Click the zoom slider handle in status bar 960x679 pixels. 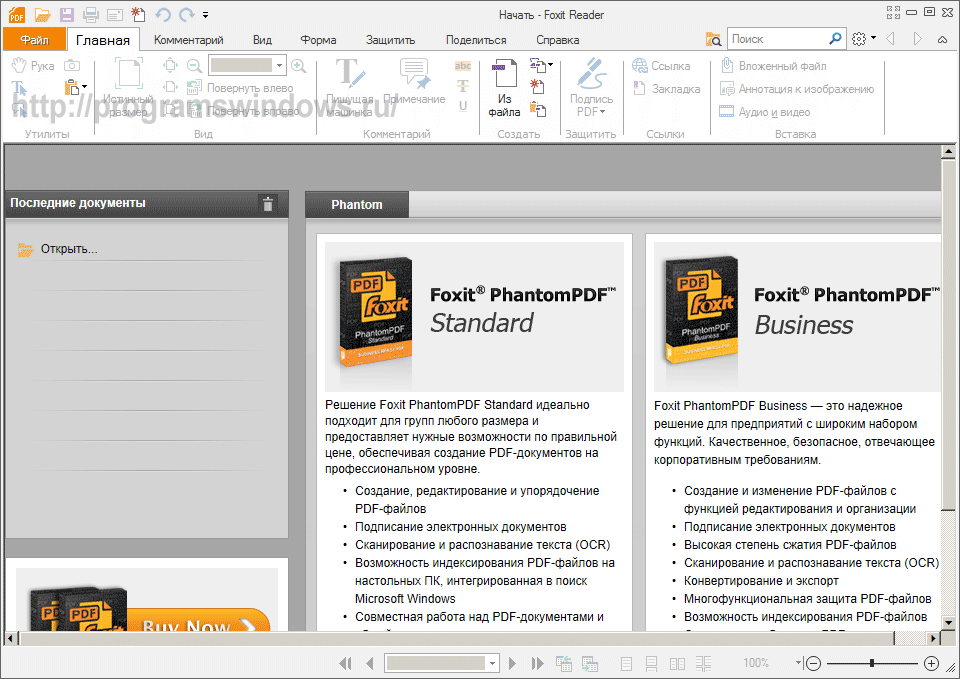tap(871, 663)
